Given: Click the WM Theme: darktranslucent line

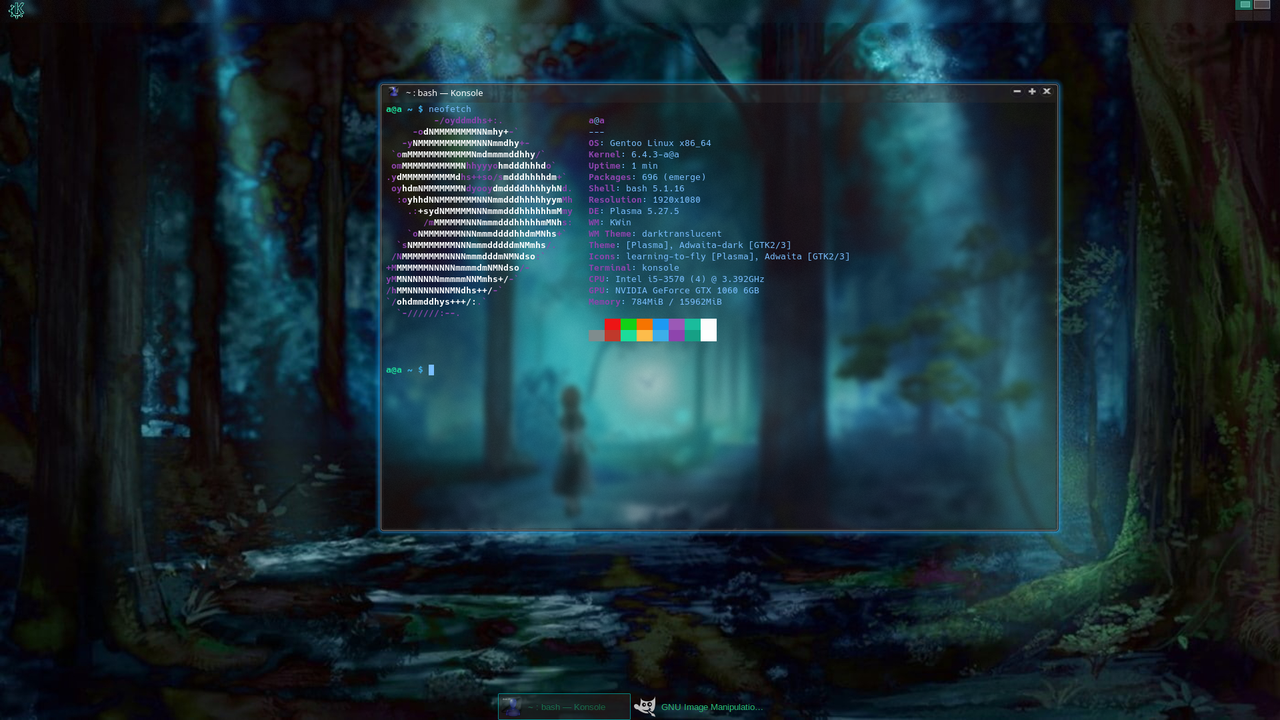Looking at the screenshot, I should pos(655,234).
